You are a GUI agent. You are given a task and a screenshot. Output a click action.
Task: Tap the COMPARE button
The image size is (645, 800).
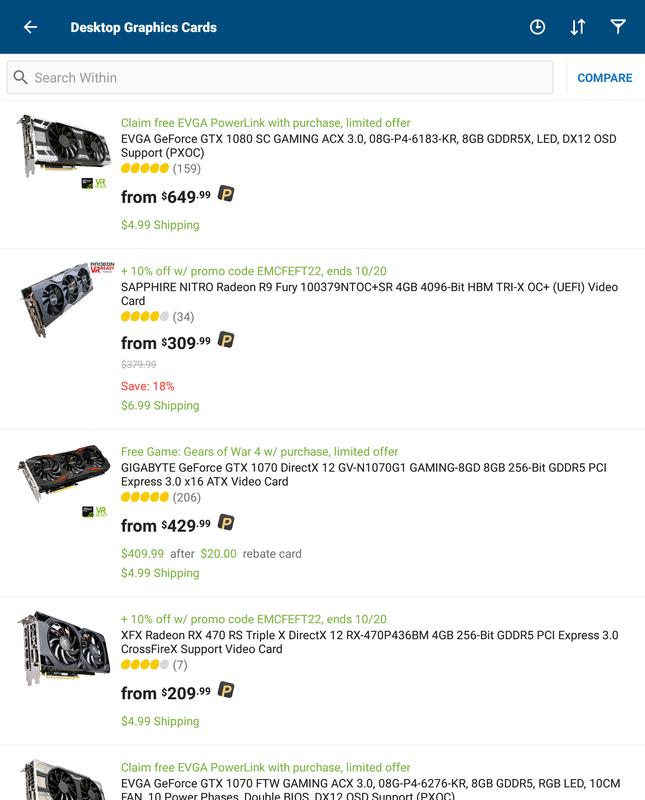(605, 78)
